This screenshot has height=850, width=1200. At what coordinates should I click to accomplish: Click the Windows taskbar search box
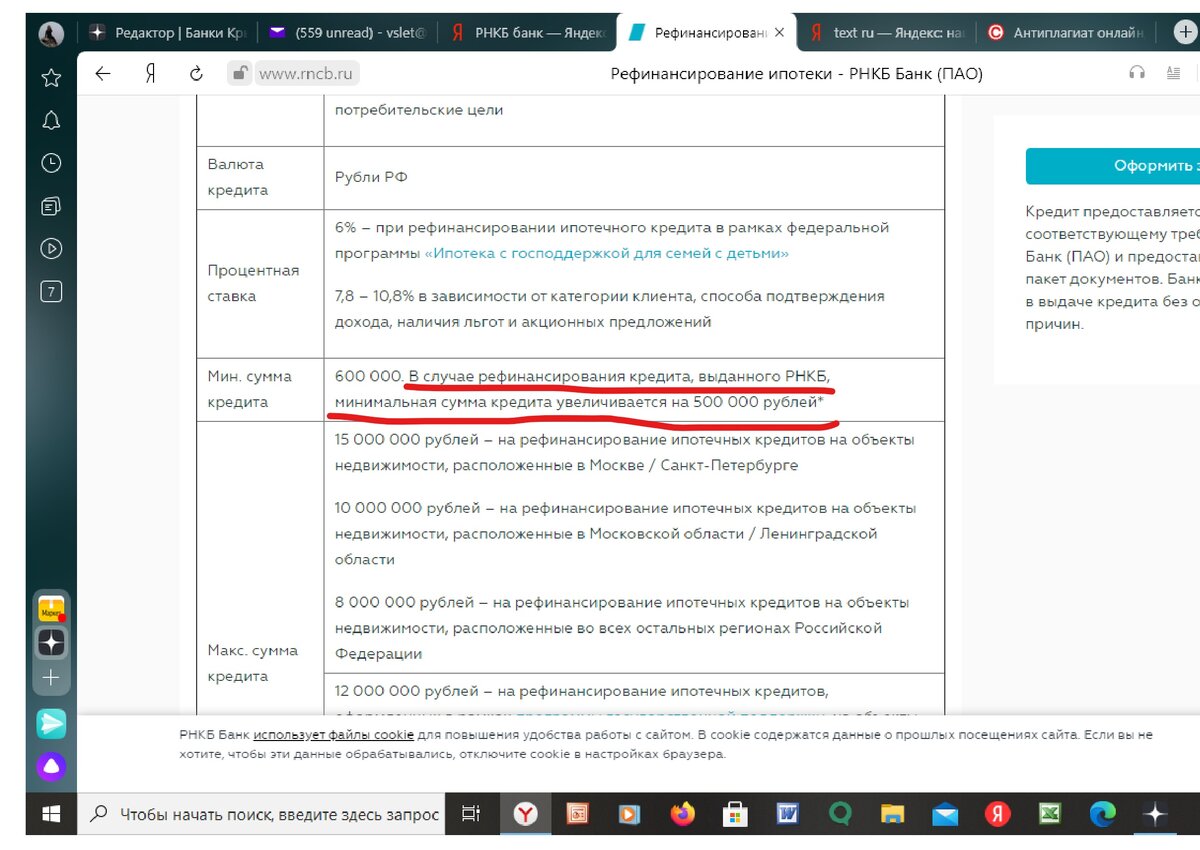click(260, 814)
